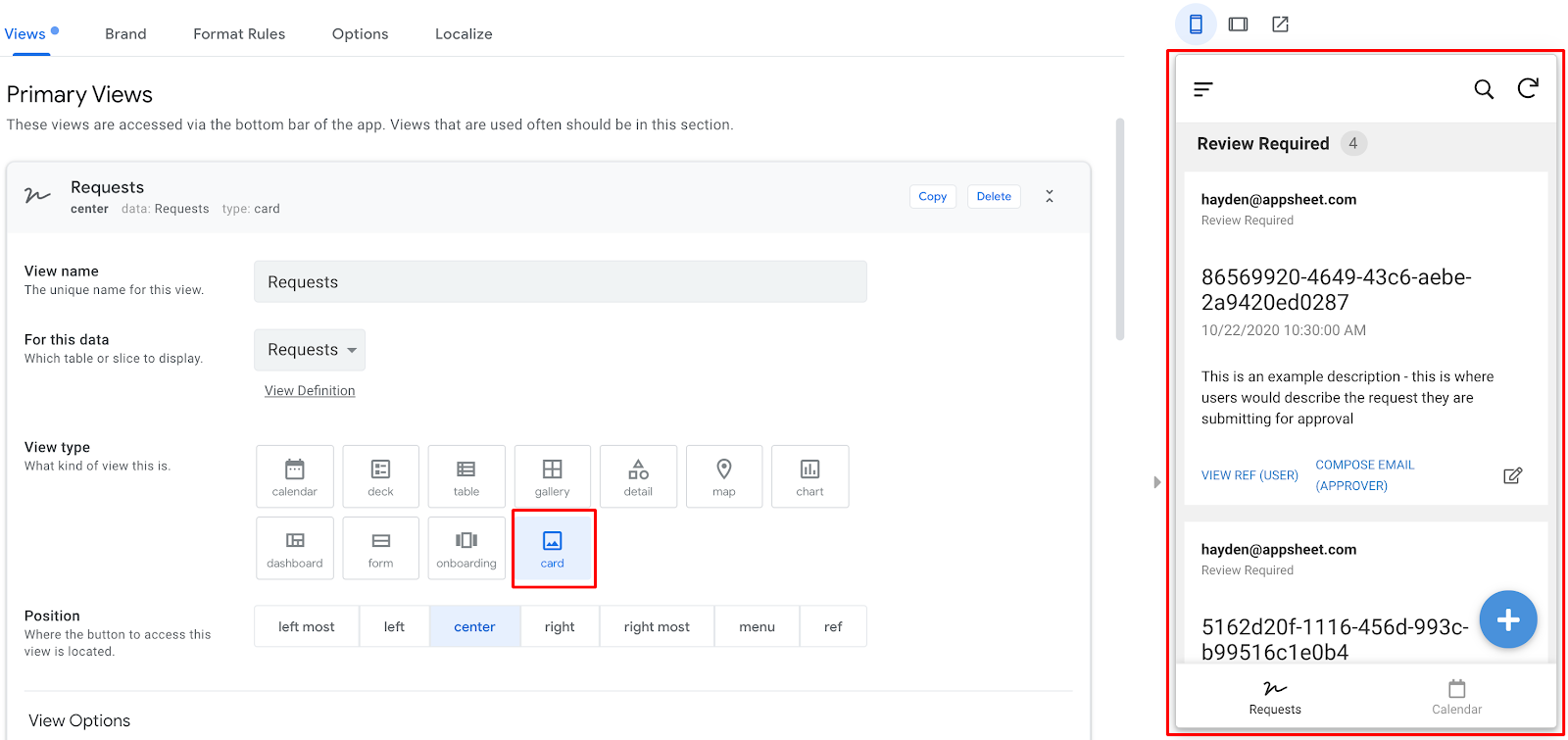The width and height of the screenshot is (1568, 740).
Task: Refresh the app preview with sync icon
Action: (1528, 89)
